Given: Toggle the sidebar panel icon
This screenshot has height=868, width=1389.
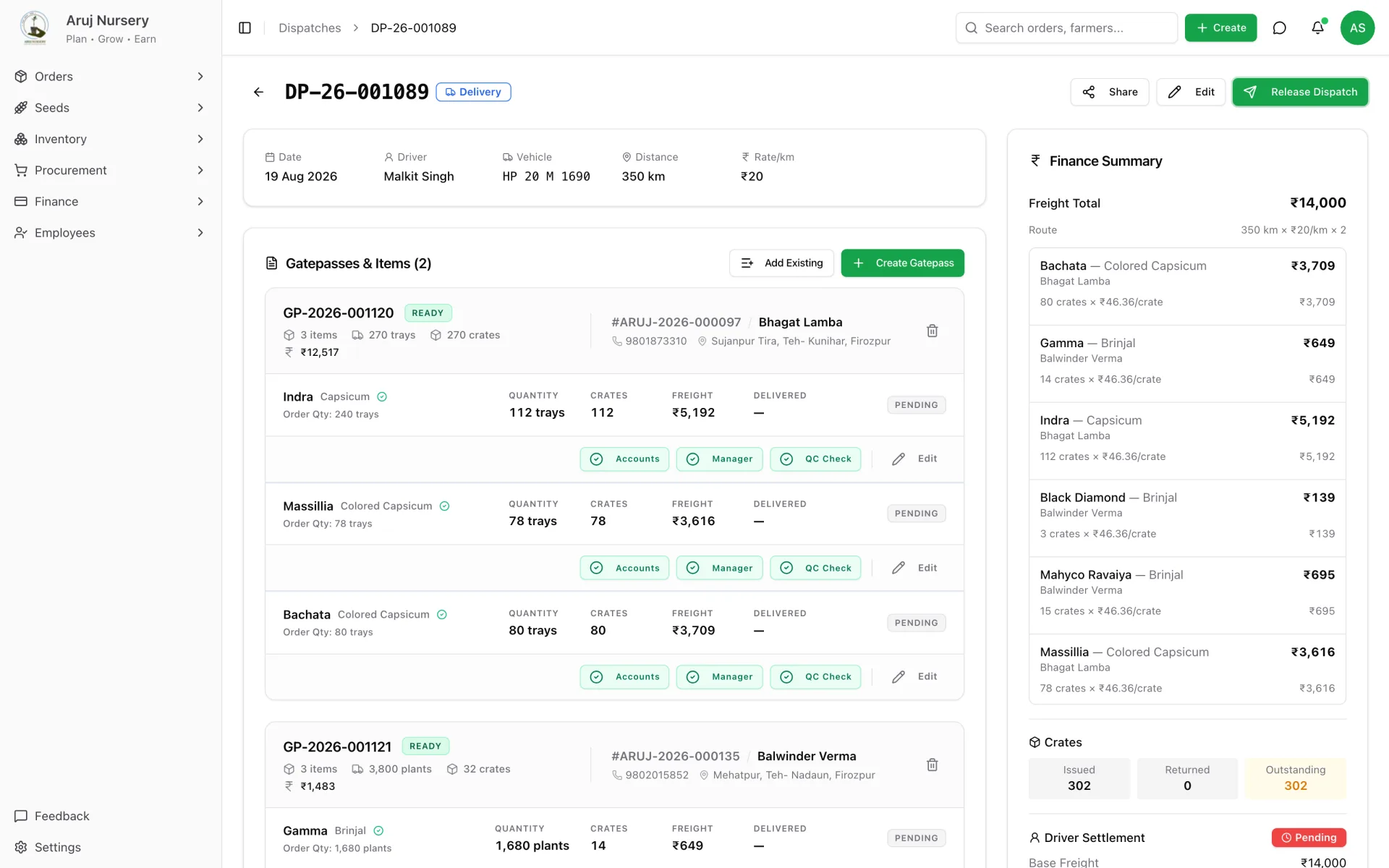Looking at the screenshot, I should [245, 27].
